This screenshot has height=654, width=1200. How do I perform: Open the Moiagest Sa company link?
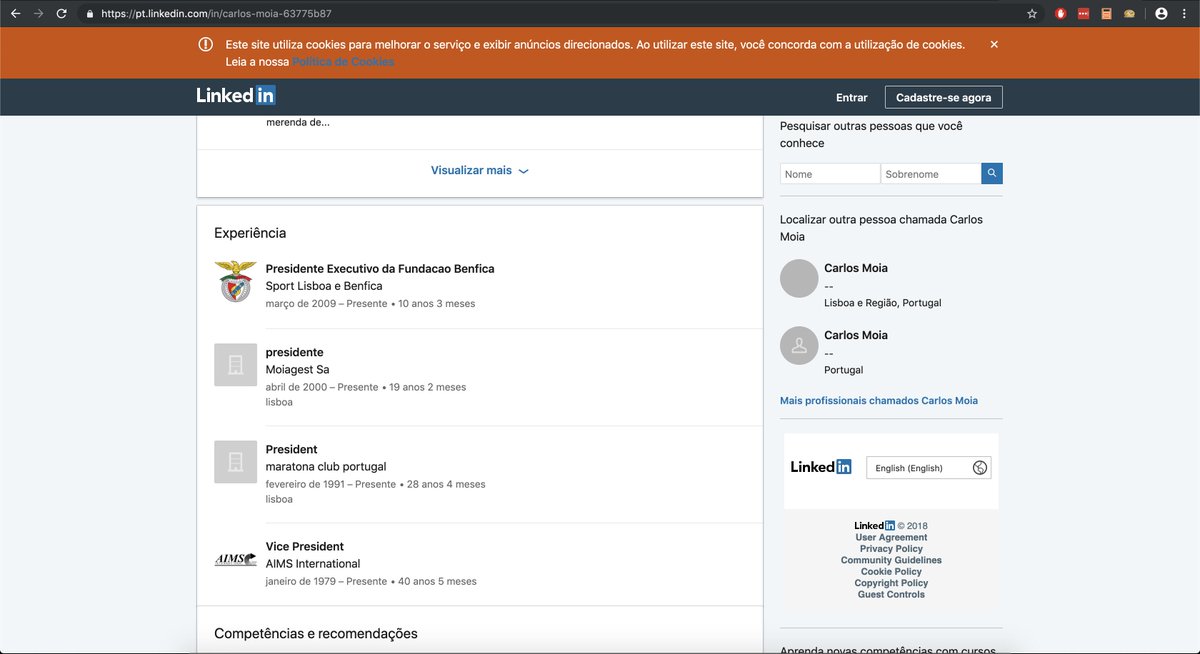pyautogui.click(x=297, y=370)
